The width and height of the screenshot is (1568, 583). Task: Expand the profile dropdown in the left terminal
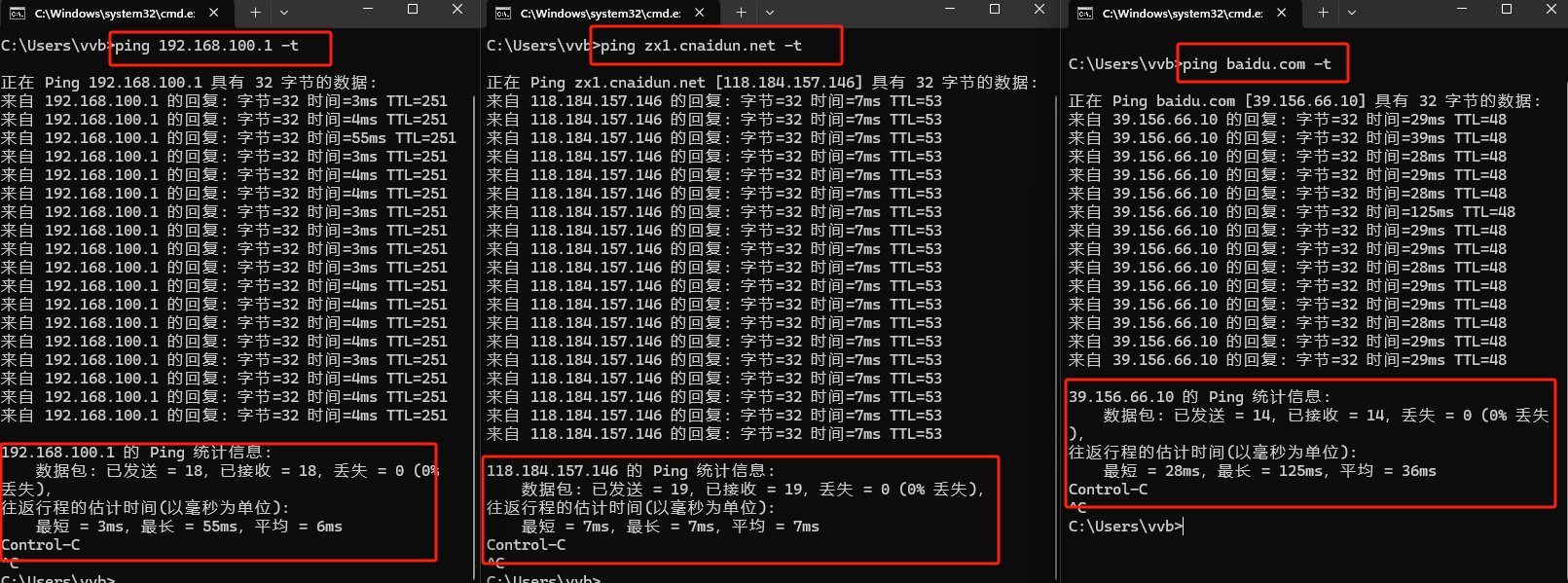coord(284,13)
